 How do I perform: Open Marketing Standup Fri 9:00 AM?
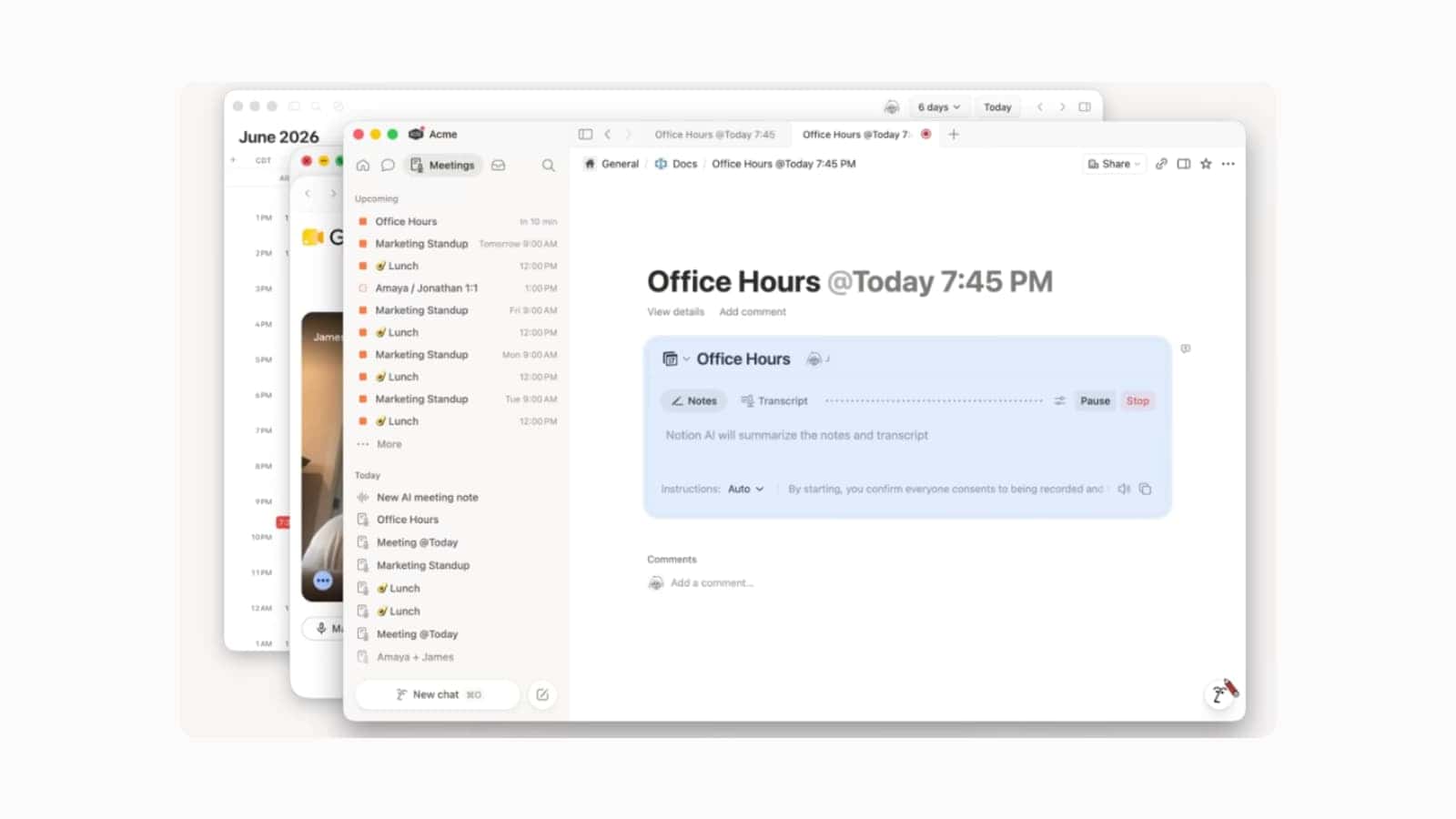pyautogui.click(x=457, y=310)
